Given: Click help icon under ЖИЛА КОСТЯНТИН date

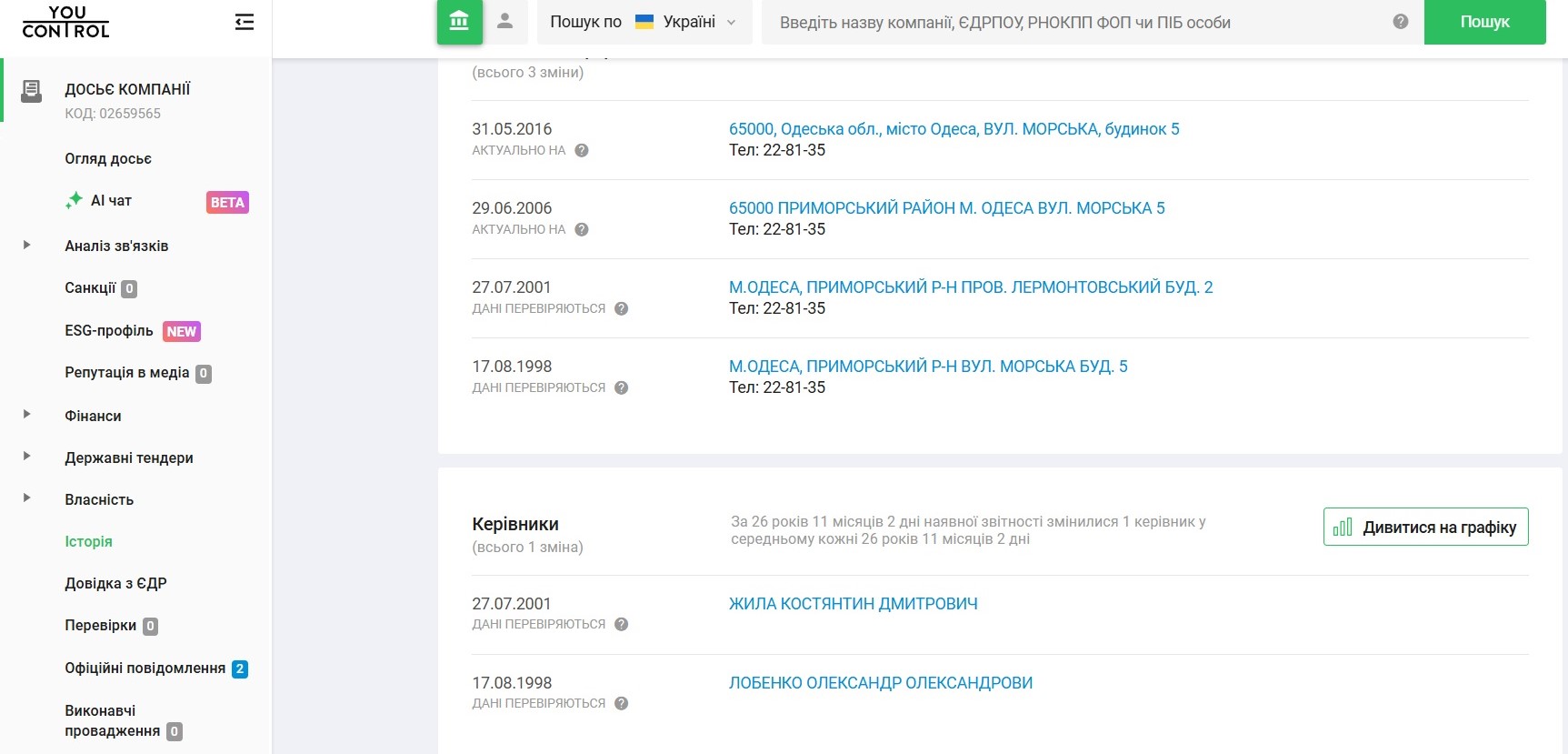Looking at the screenshot, I should (622, 625).
